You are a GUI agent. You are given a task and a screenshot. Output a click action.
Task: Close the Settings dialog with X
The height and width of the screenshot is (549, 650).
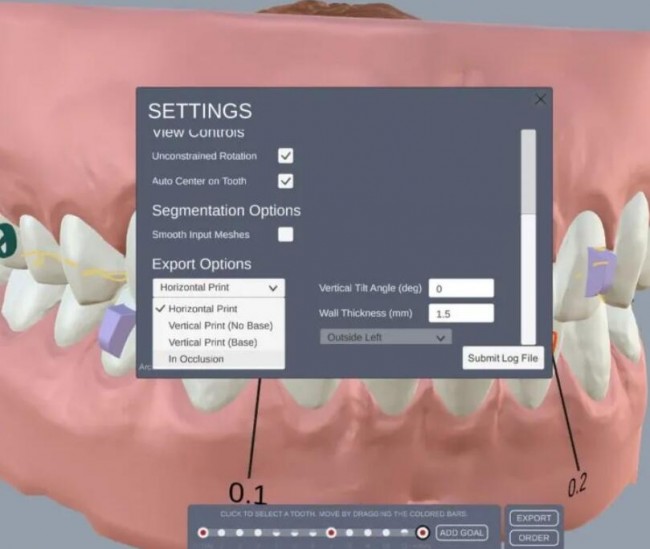tap(540, 99)
